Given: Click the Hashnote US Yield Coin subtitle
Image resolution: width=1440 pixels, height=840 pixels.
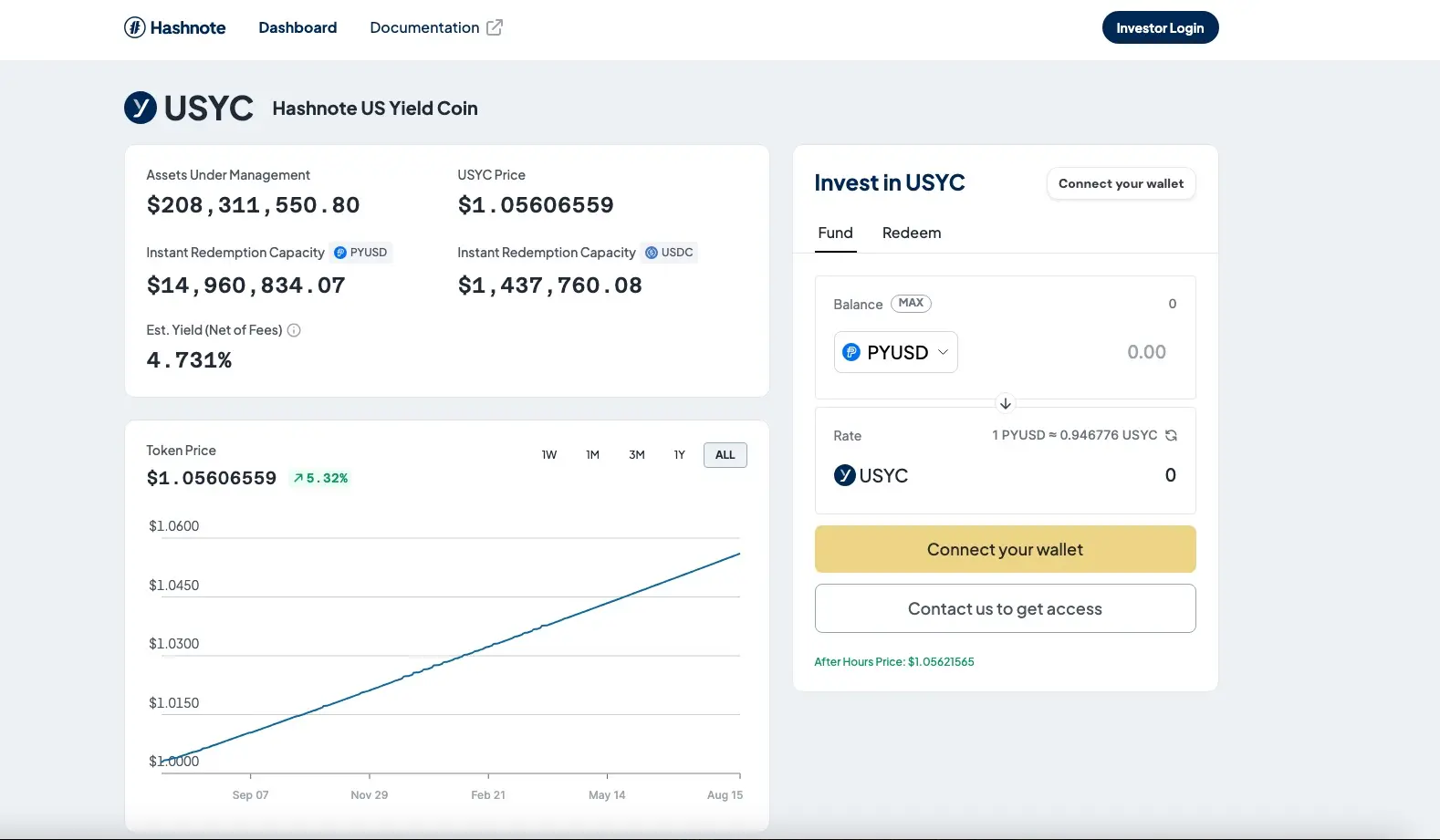Looking at the screenshot, I should coord(375,109).
